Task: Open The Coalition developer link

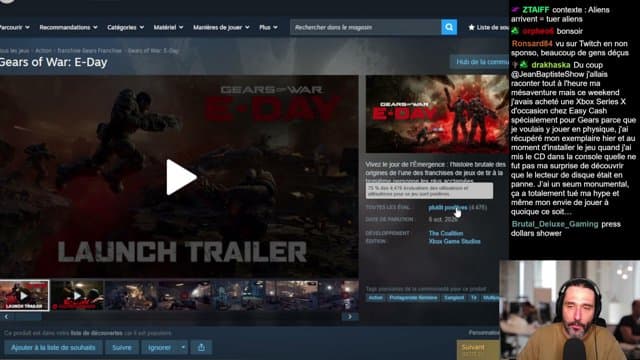Action: click(446, 233)
